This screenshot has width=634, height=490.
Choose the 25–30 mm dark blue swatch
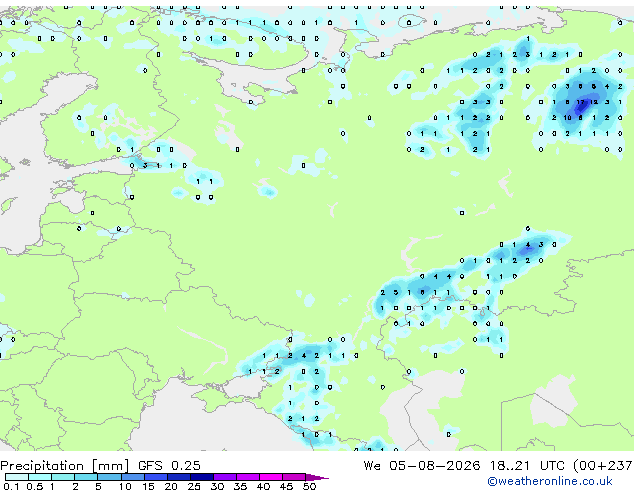[201, 477]
